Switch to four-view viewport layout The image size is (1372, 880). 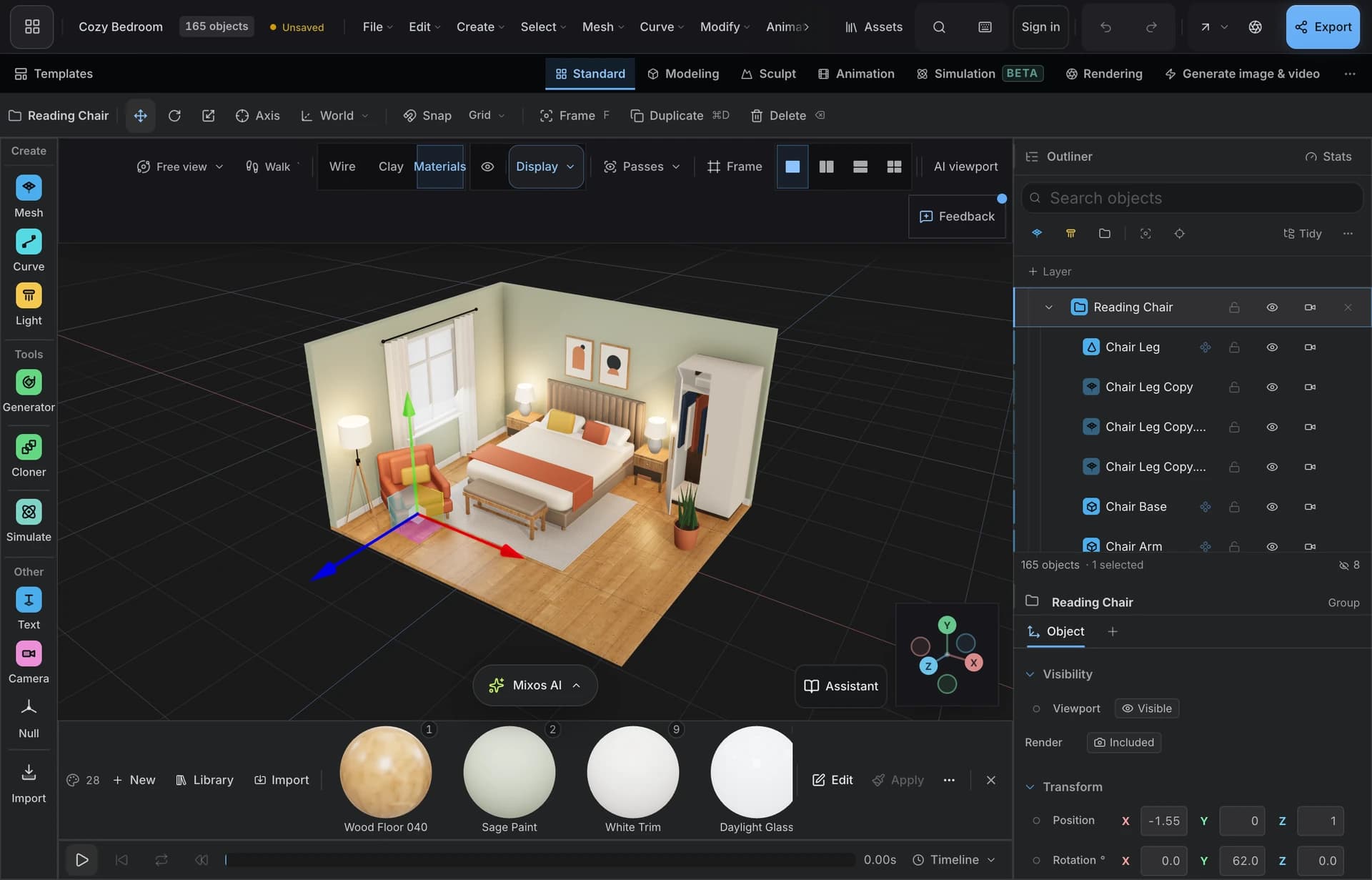pyautogui.click(x=894, y=167)
